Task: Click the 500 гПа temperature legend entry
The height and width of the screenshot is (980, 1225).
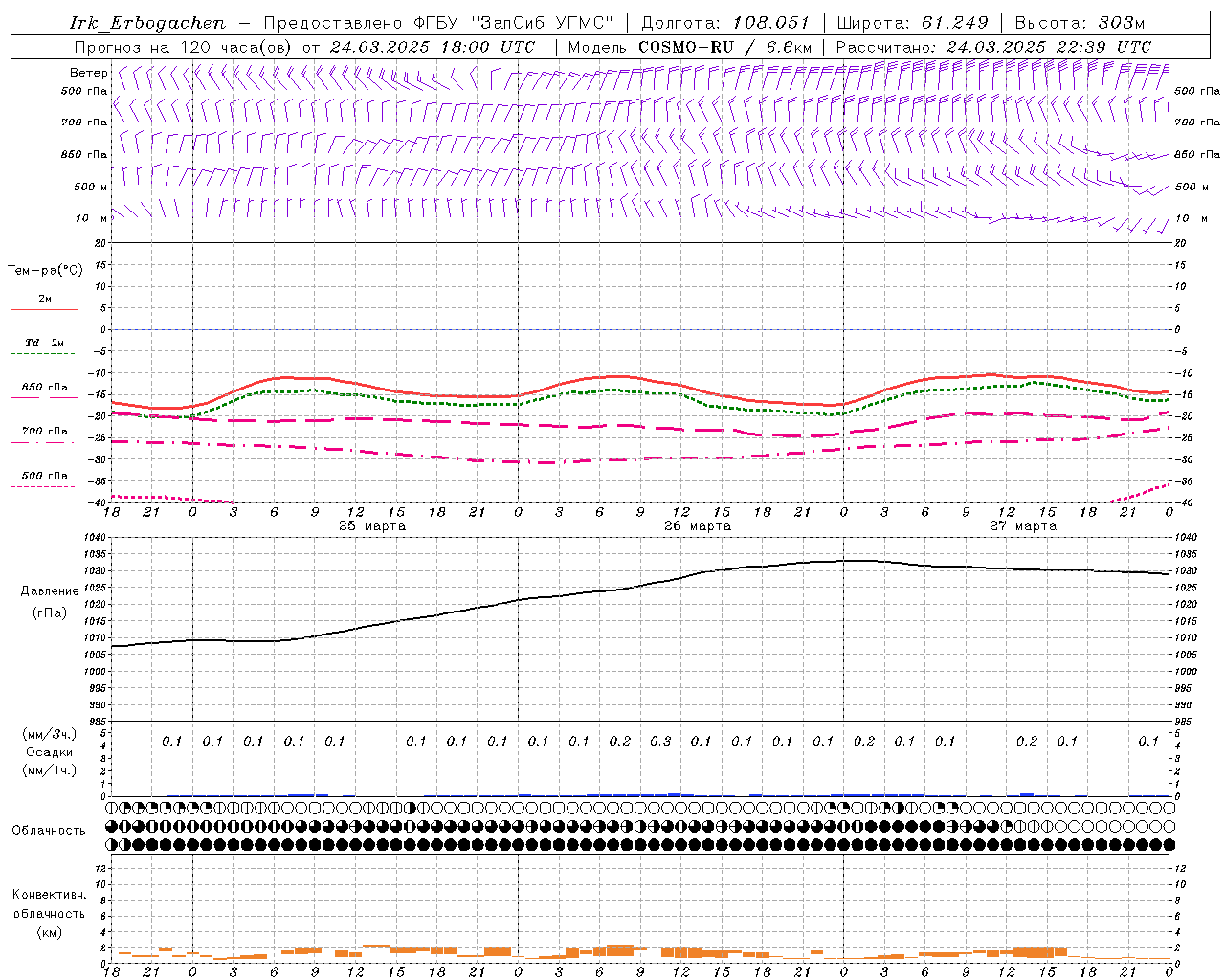Action: (45, 476)
